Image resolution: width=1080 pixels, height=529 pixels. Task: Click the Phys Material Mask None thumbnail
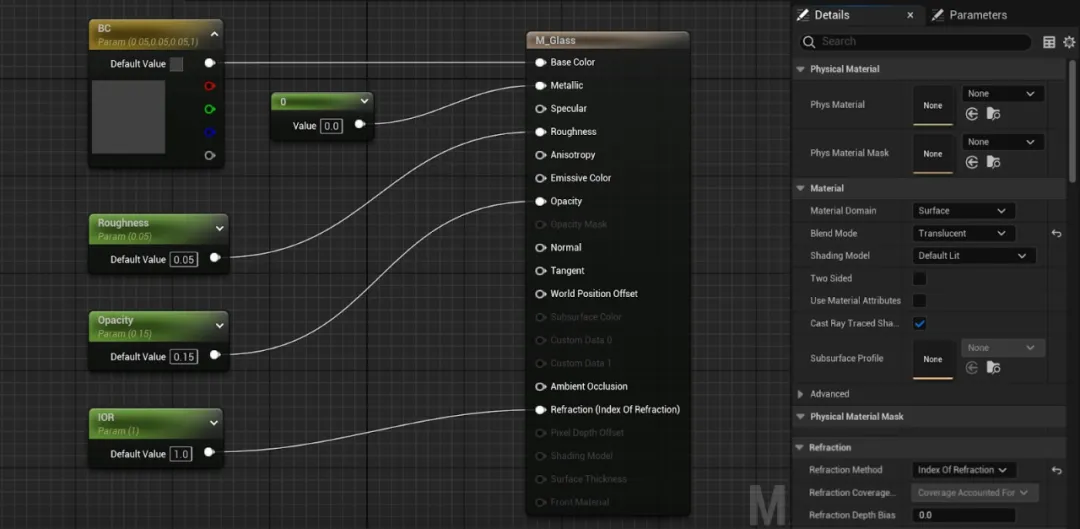[933, 154]
